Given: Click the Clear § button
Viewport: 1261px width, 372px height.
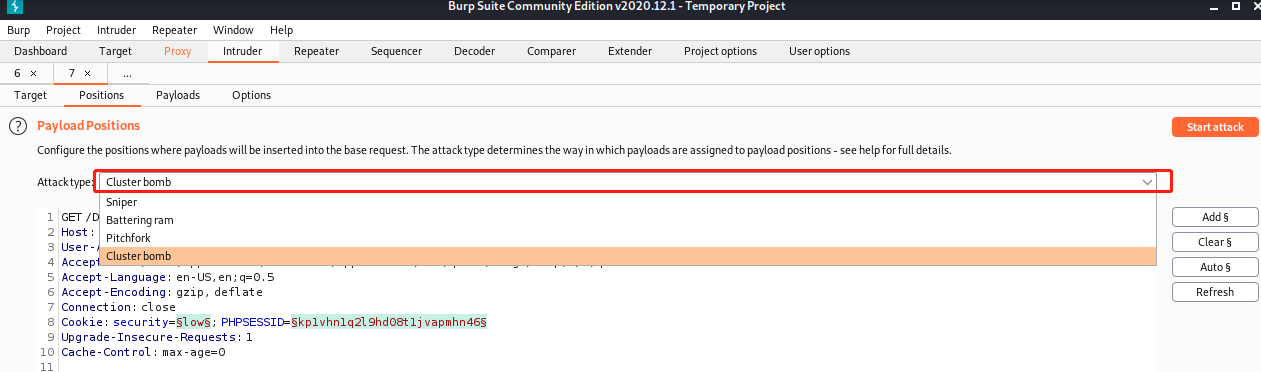Looking at the screenshot, I should [x=1215, y=242].
